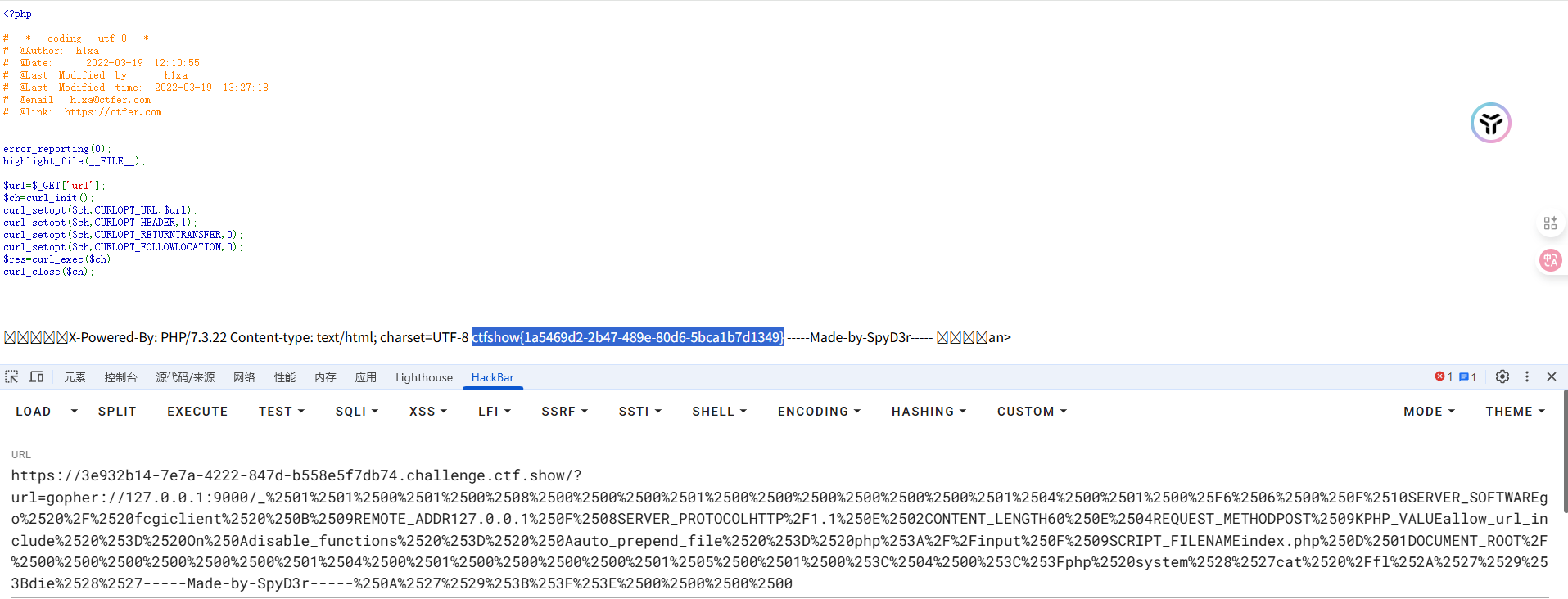Viewport: 1568px width, 599px height.
Task: Activate the inspect element picker icon
Action: pyautogui.click(x=11, y=376)
